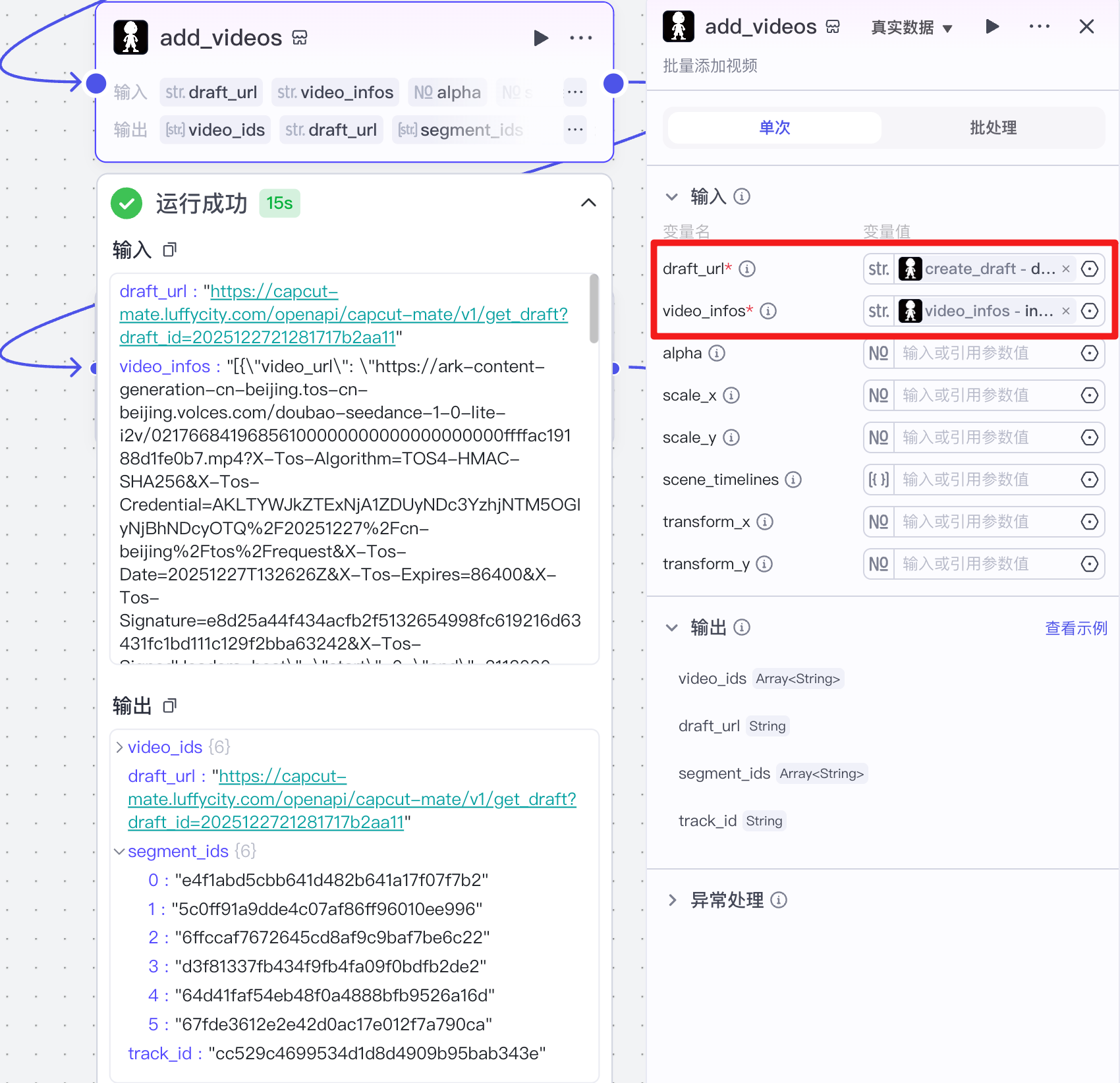Copy the run result input data
The width and height of the screenshot is (1120, 1083).
pos(170,250)
